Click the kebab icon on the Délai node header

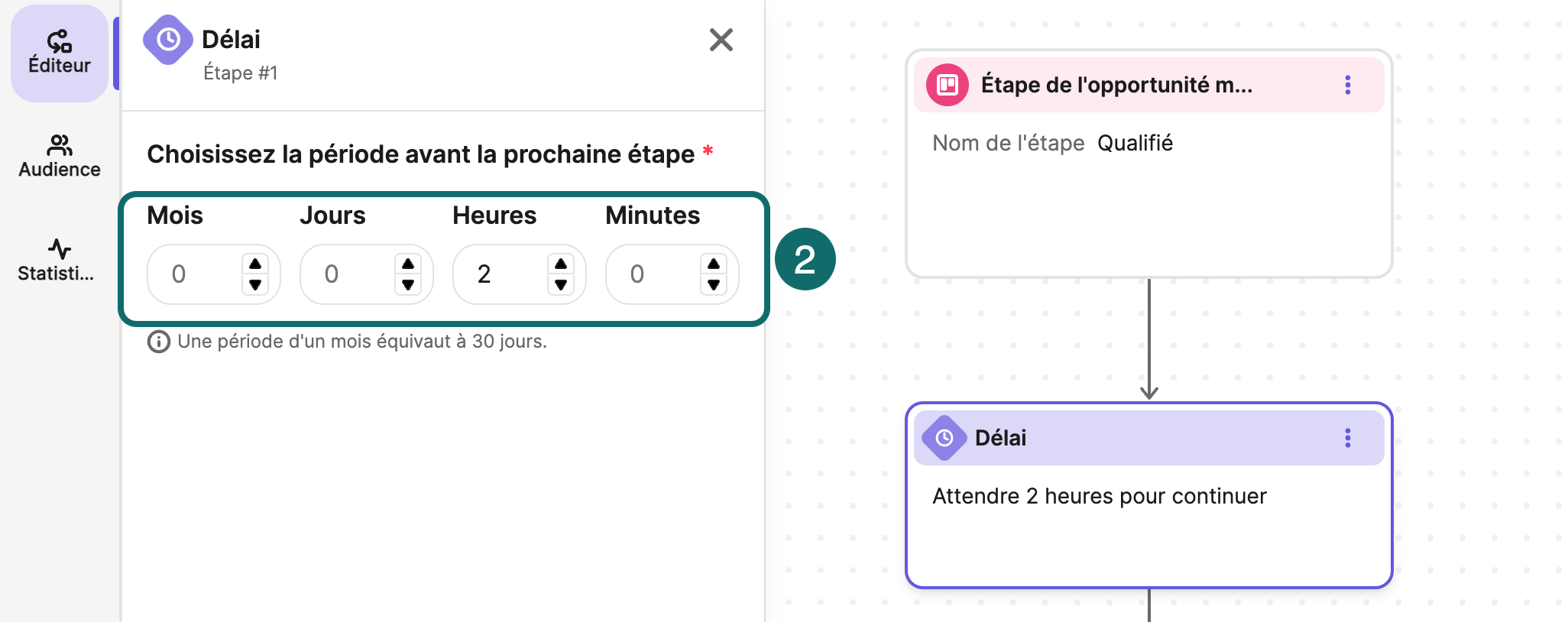(x=1347, y=437)
